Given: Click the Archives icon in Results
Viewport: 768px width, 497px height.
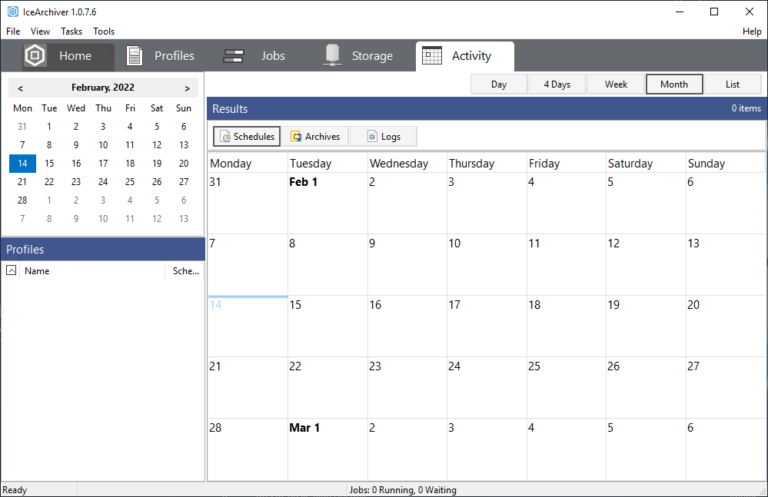Looking at the screenshot, I should pyautogui.click(x=296, y=137).
